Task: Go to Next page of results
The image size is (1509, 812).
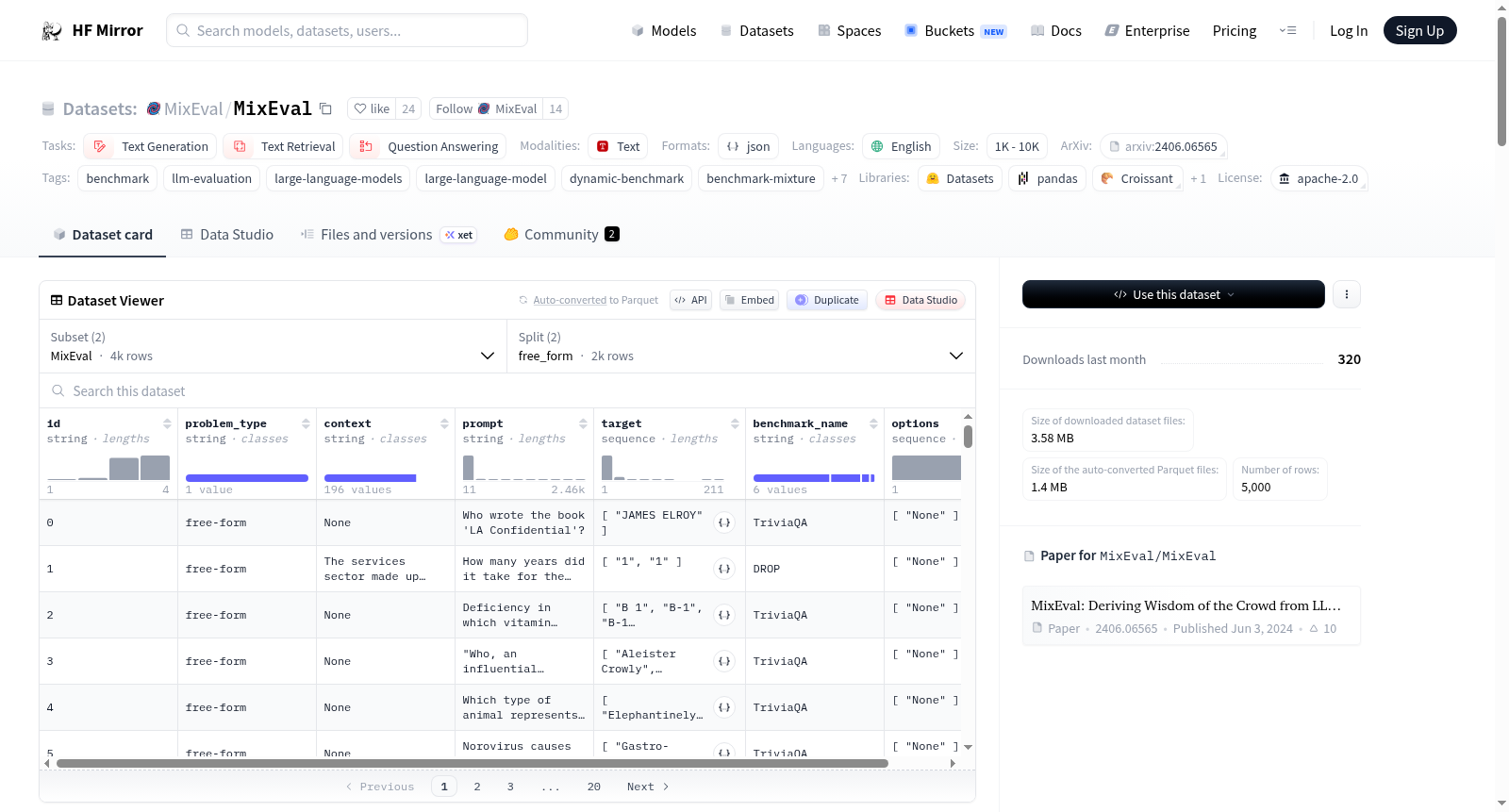Action: tap(648, 787)
